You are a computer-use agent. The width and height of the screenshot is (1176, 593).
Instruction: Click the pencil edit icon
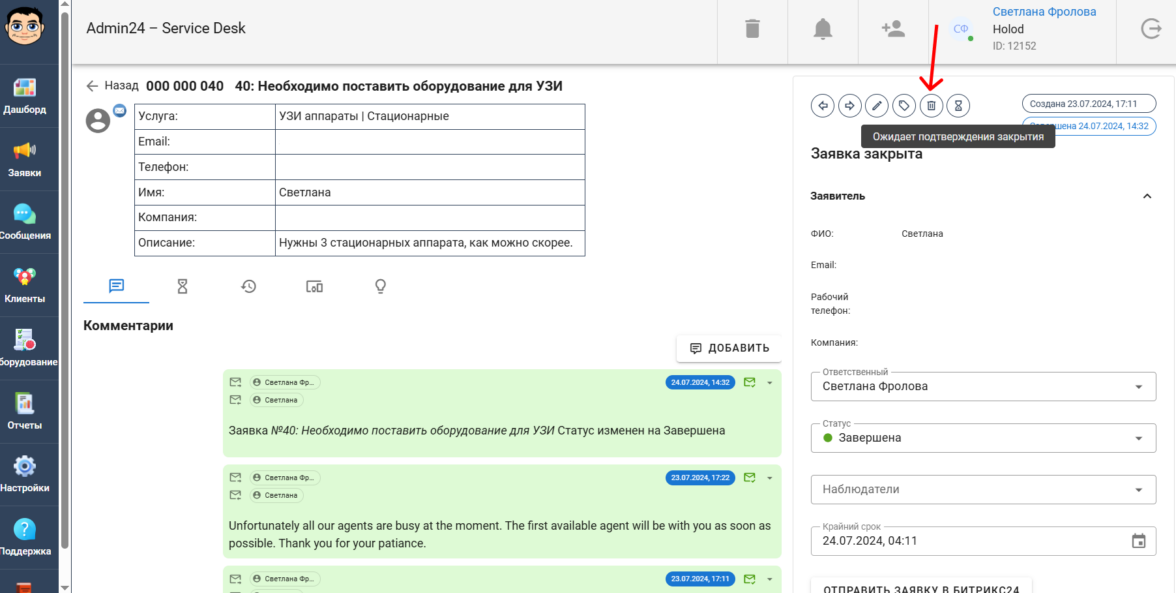tap(877, 105)
